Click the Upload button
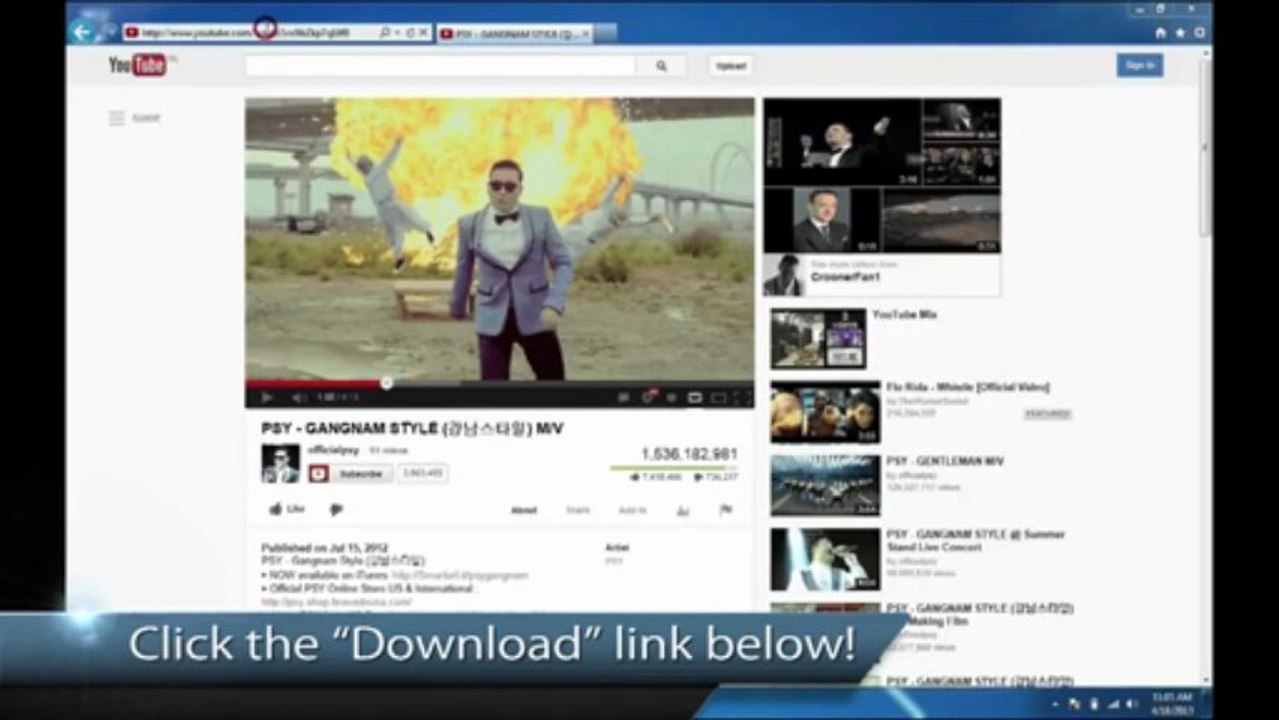Viewport: 1279px width, 720px height. pyautogui.click(x=731, y=66)
